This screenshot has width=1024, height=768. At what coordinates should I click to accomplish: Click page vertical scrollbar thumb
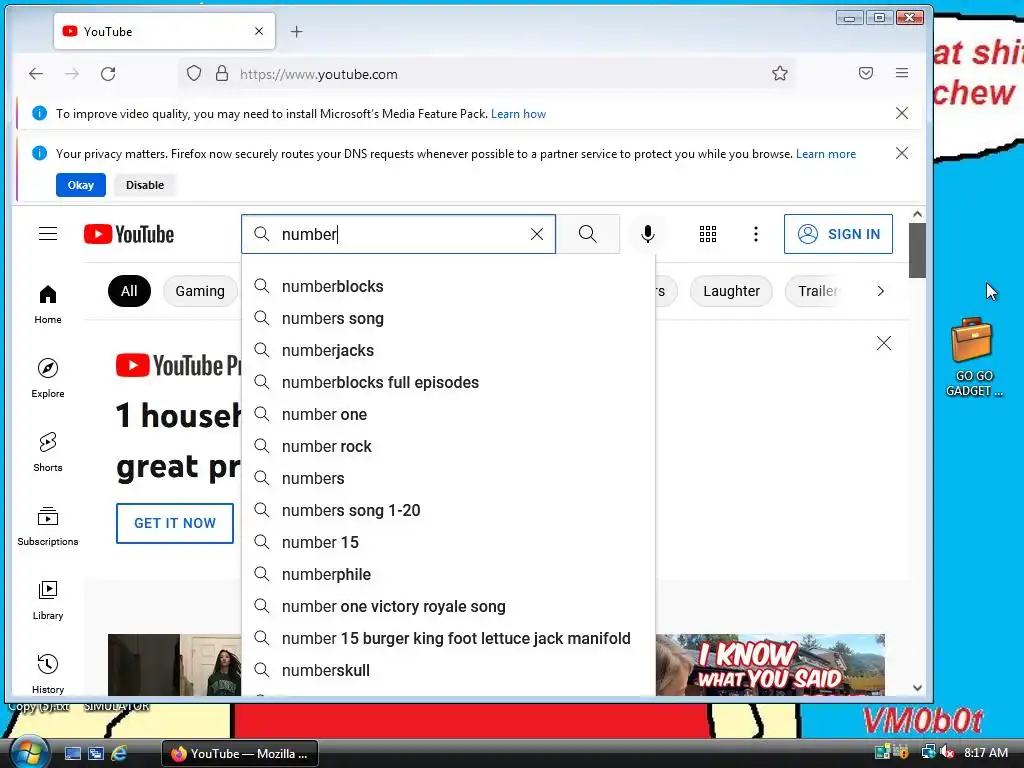tap(917, 249)
